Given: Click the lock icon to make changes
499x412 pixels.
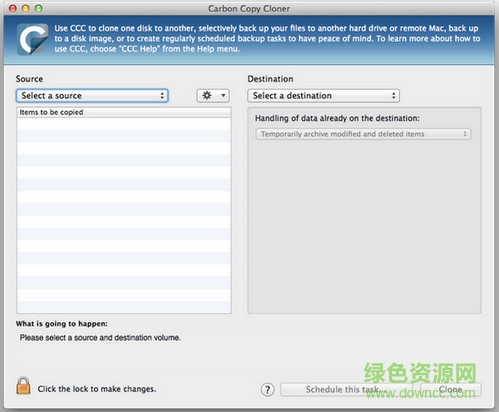Looking at the screenshot, I should click(x=23, y=386).
